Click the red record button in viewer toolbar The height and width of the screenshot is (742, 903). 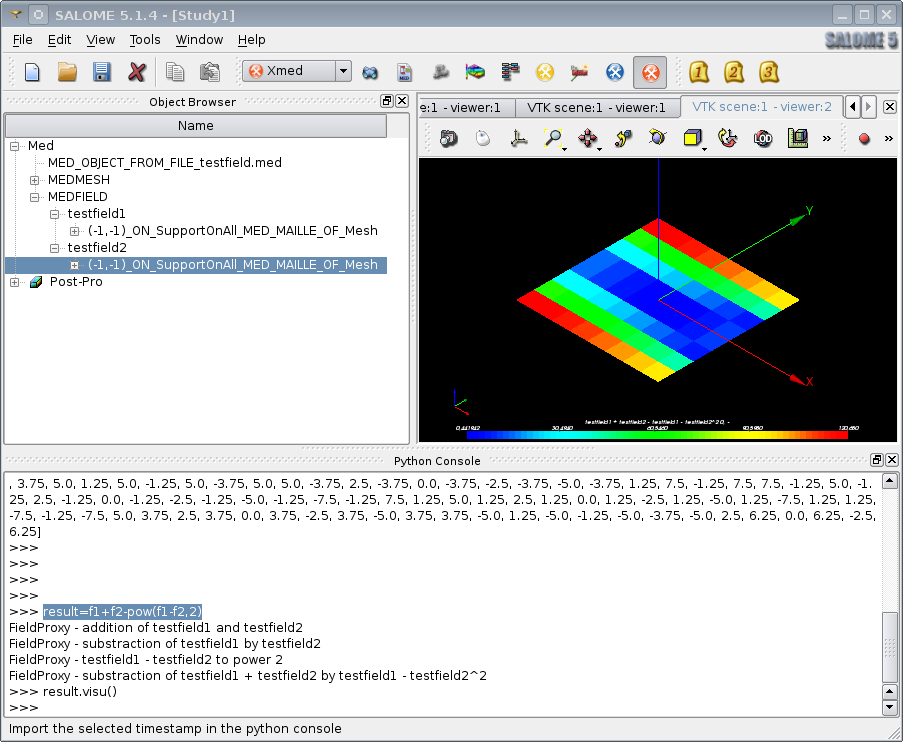[864, 138]
